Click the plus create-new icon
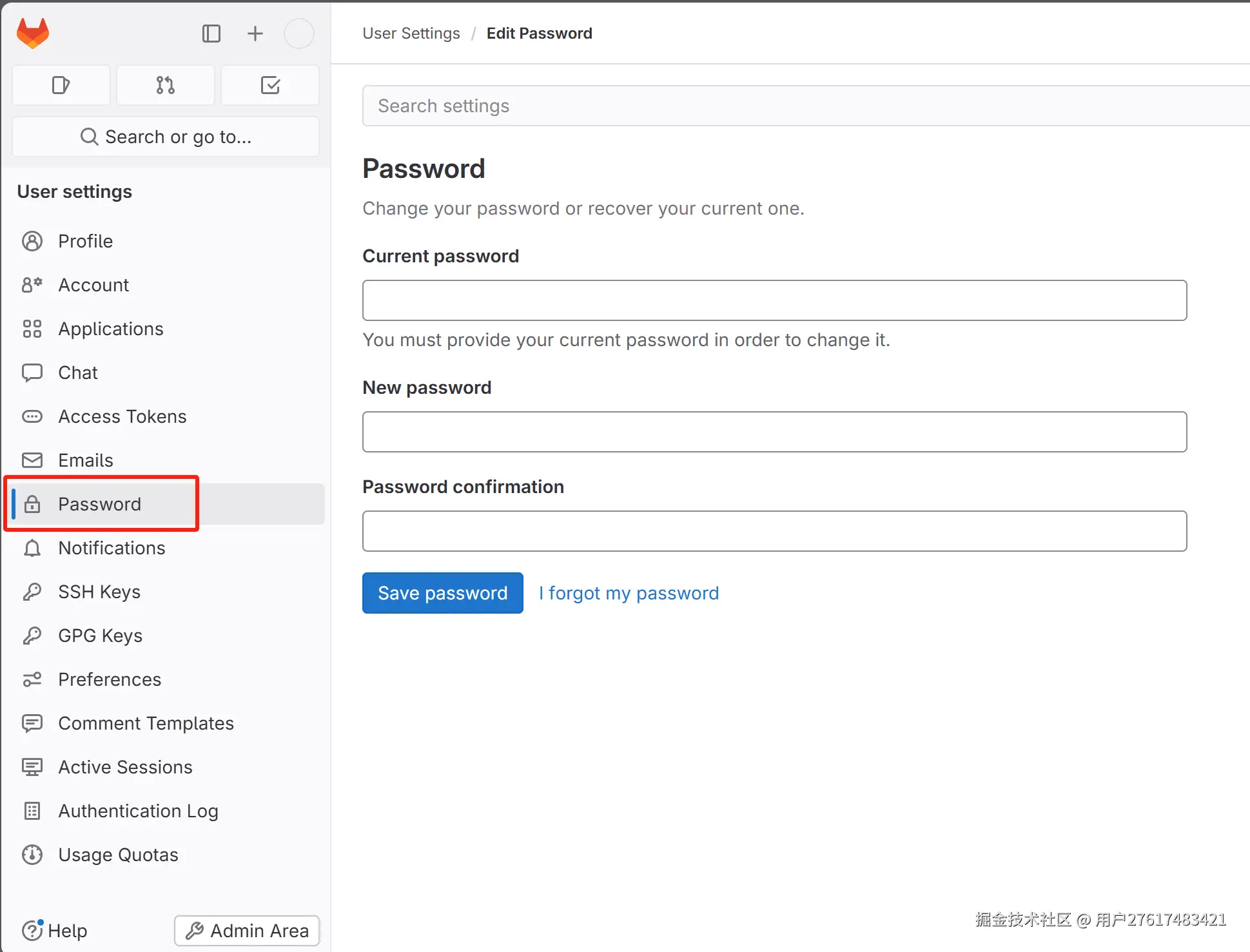Image resolution: width=1250 pixels, height=952 pixels. tap(255, 34)
